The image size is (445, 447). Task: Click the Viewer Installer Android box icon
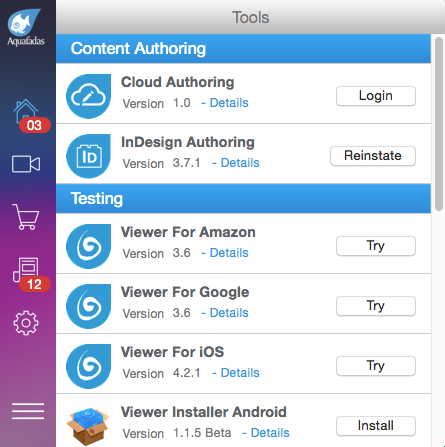pyautogui.click(x=88, y=426)
